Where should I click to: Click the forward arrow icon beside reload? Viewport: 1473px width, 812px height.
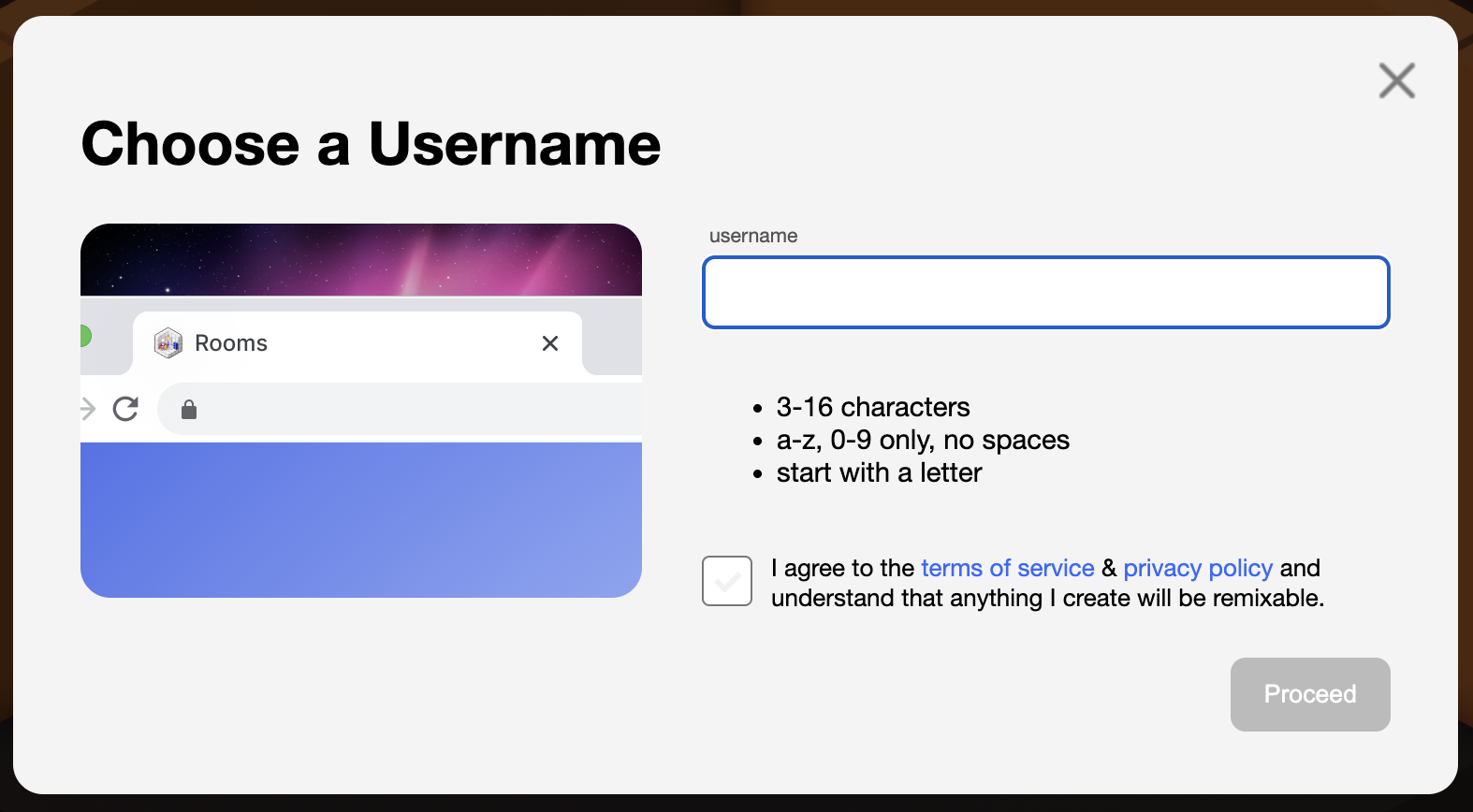coord(87,409)
